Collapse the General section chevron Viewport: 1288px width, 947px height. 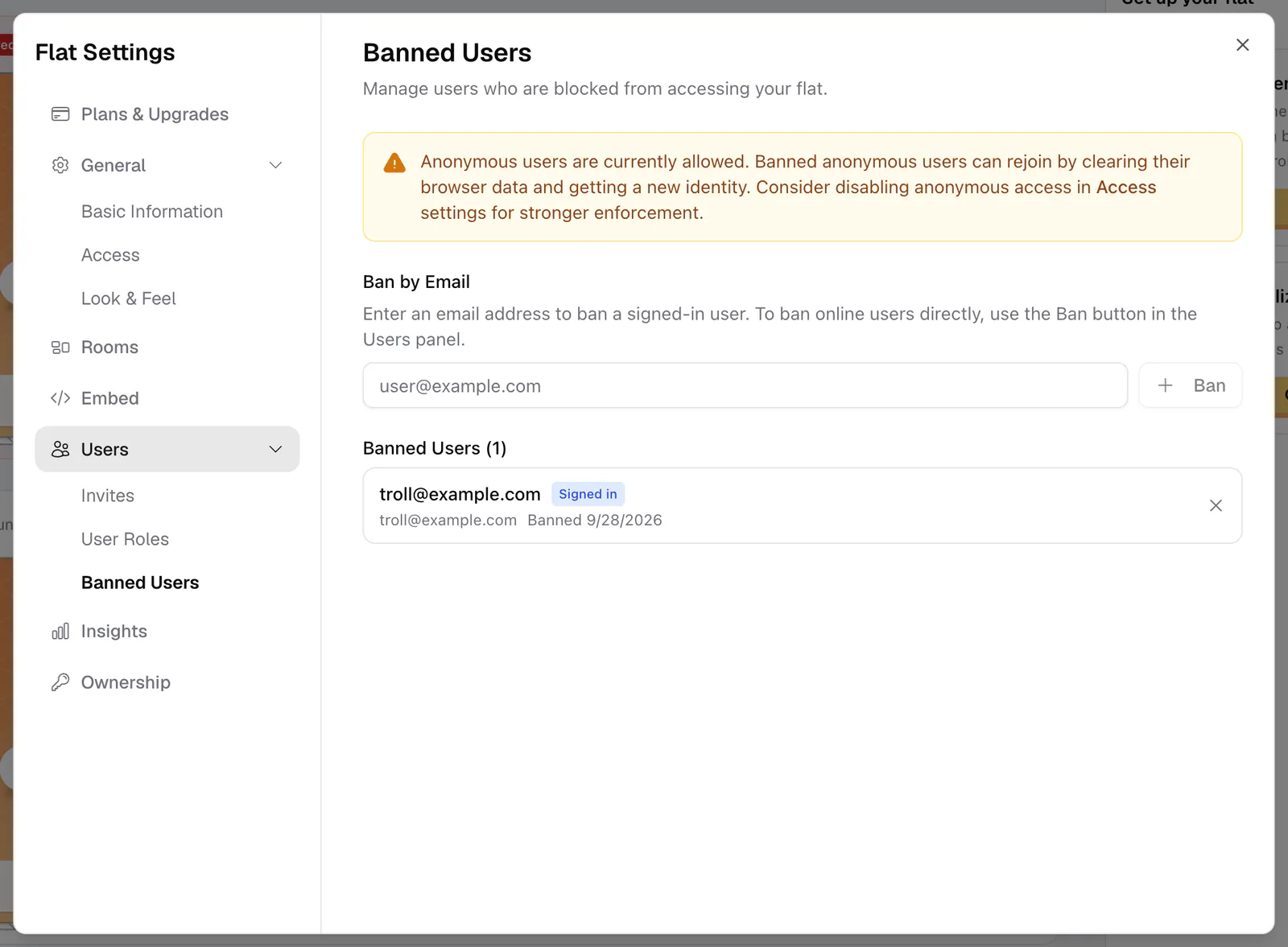pos(275,165)
